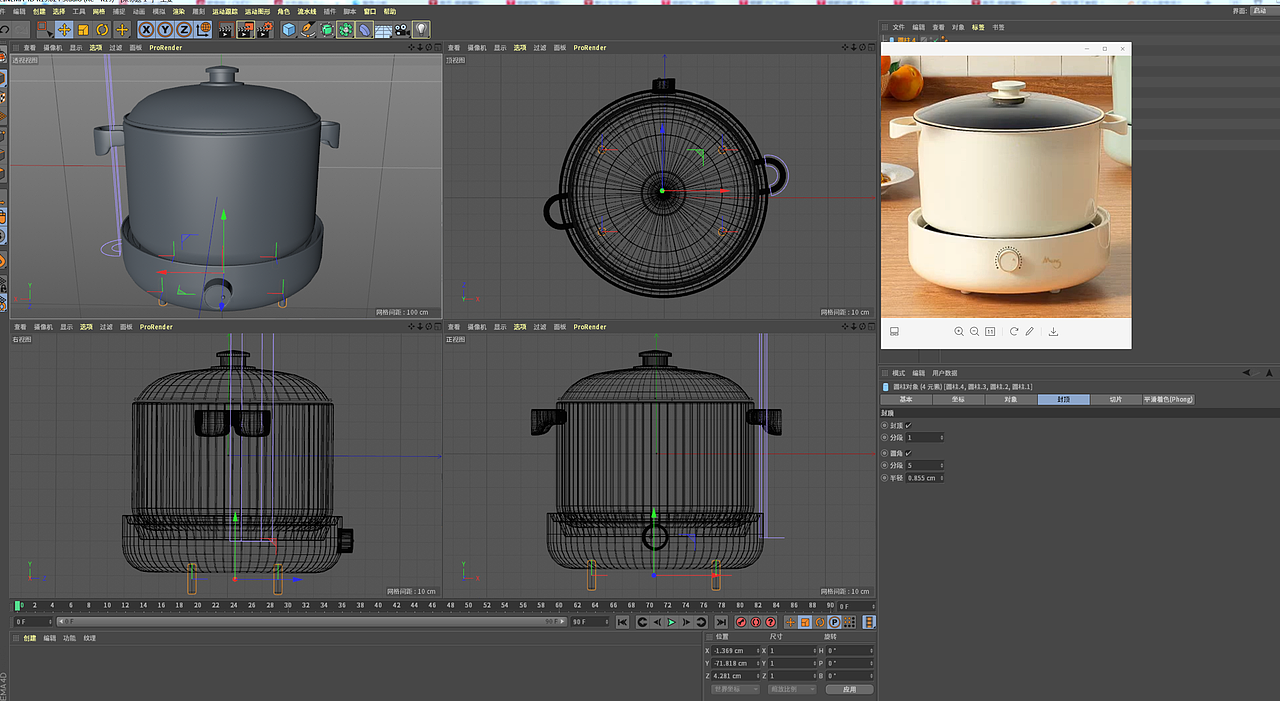Click frame 20 on the timeline ruler
Image resolution: width=1280 pixels, height=701 pixels.
tap(198, 605)
